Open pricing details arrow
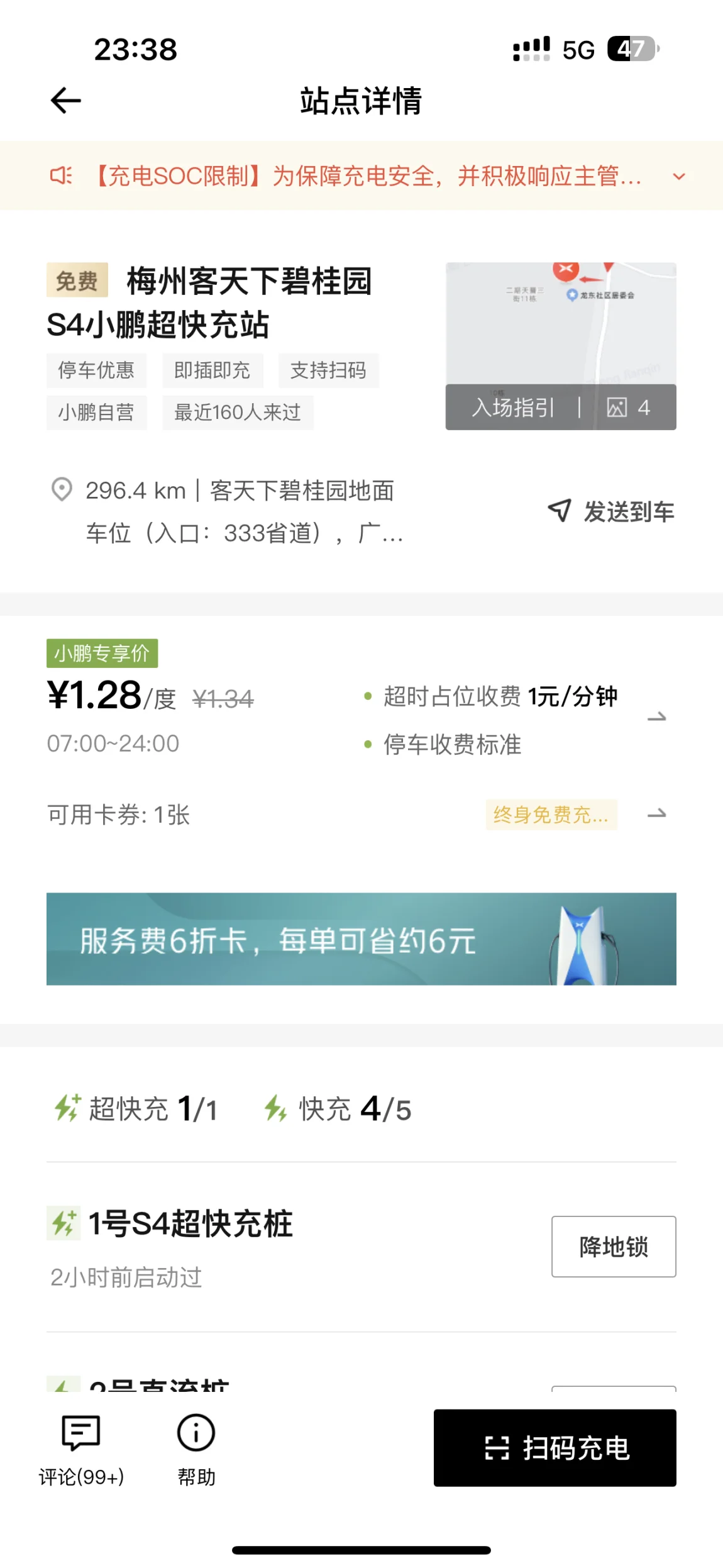The image size is (723, 1568). (x=657, y=717)
